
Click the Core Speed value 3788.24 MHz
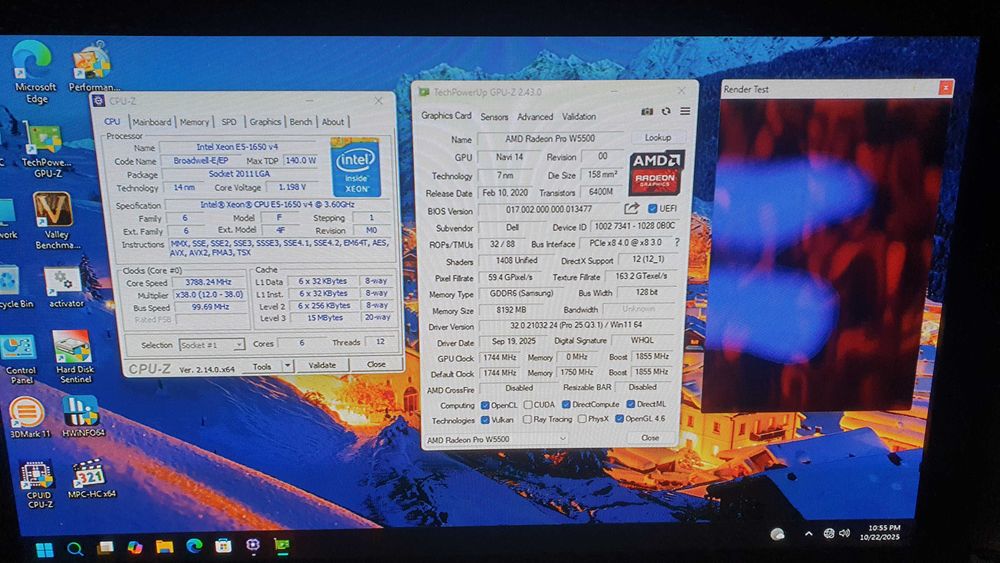tap(208, 282)
